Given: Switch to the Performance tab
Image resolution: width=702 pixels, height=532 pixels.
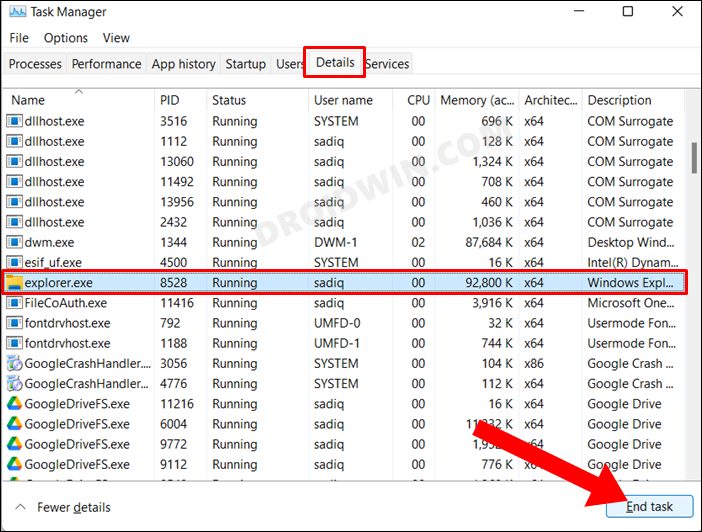Looking at the screenshot, I should pos(107,64).
